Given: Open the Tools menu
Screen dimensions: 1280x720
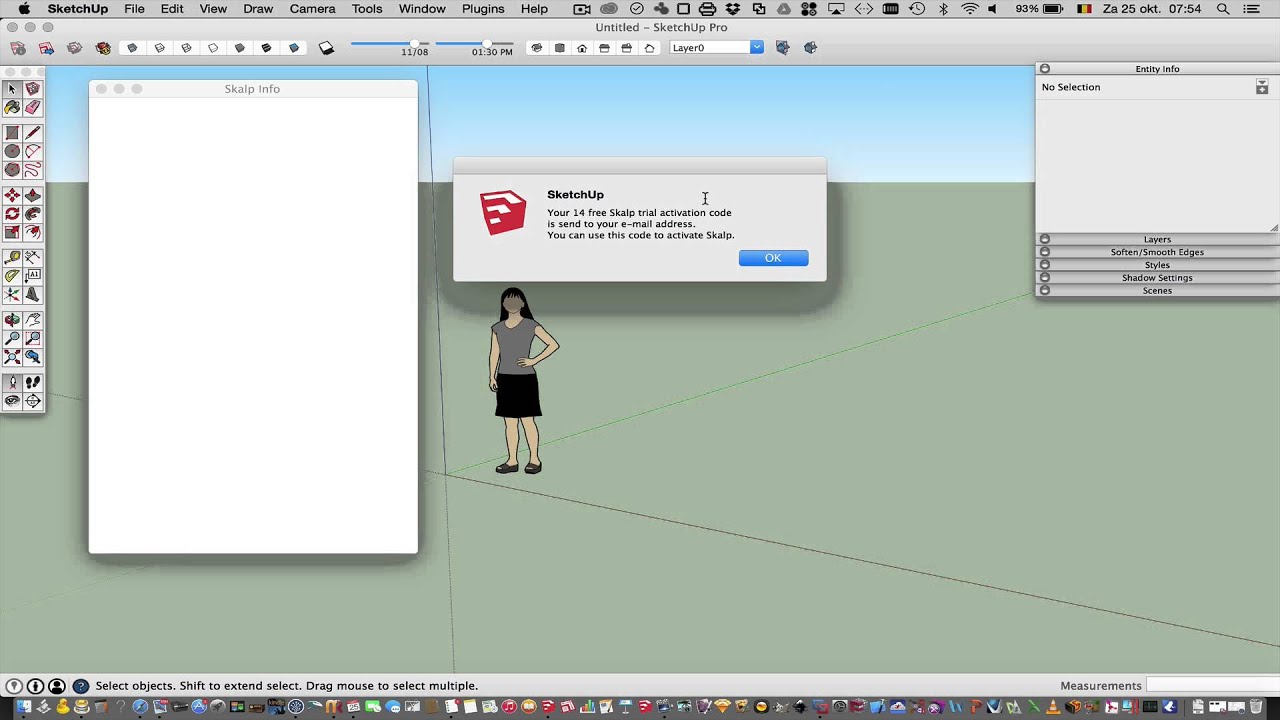Looking at the screenshot, I should click(x=367, y=9).
